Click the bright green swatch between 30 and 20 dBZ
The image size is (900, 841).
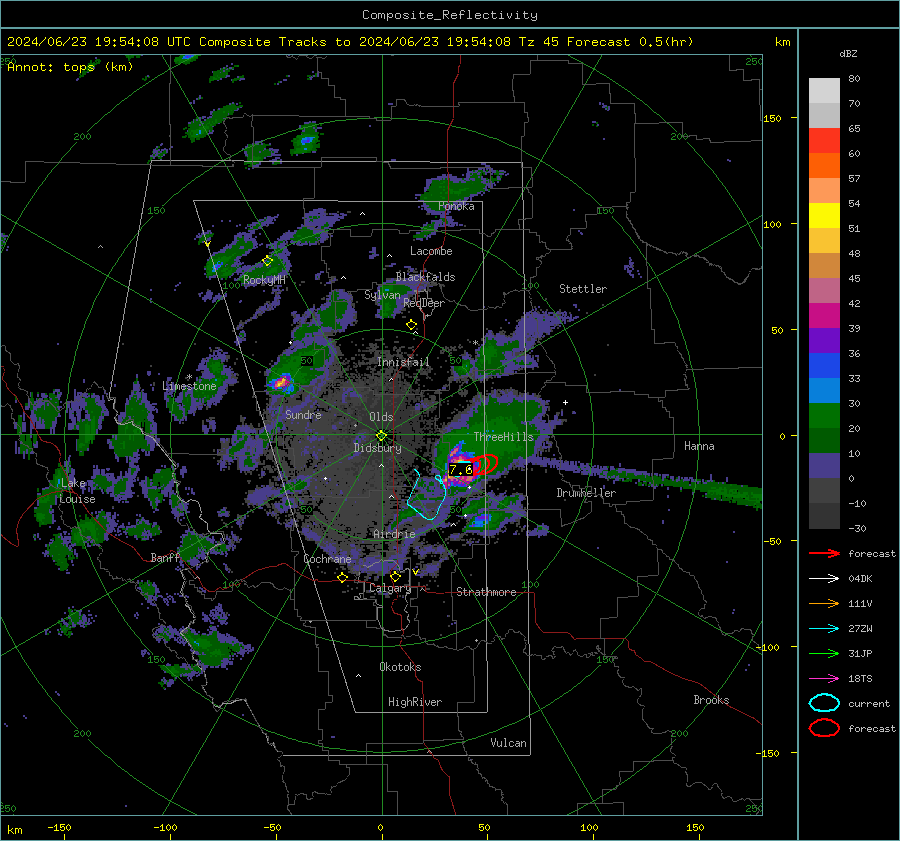[824, 416]
